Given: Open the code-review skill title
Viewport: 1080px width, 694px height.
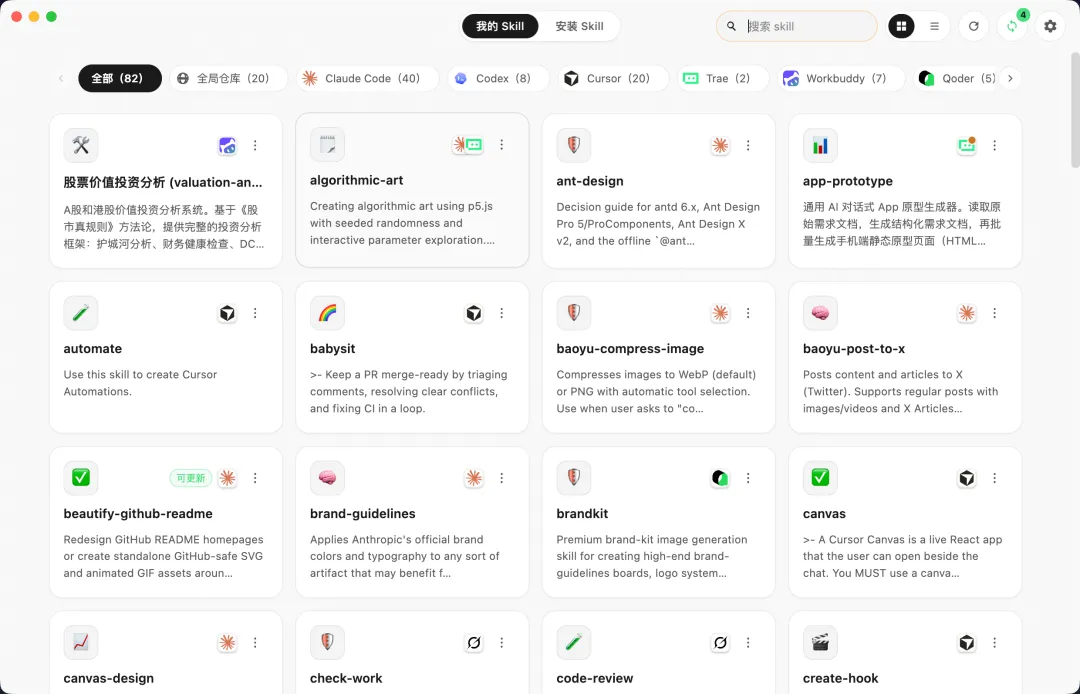Looking at the screenshot, I should click(x=594, y=678).
